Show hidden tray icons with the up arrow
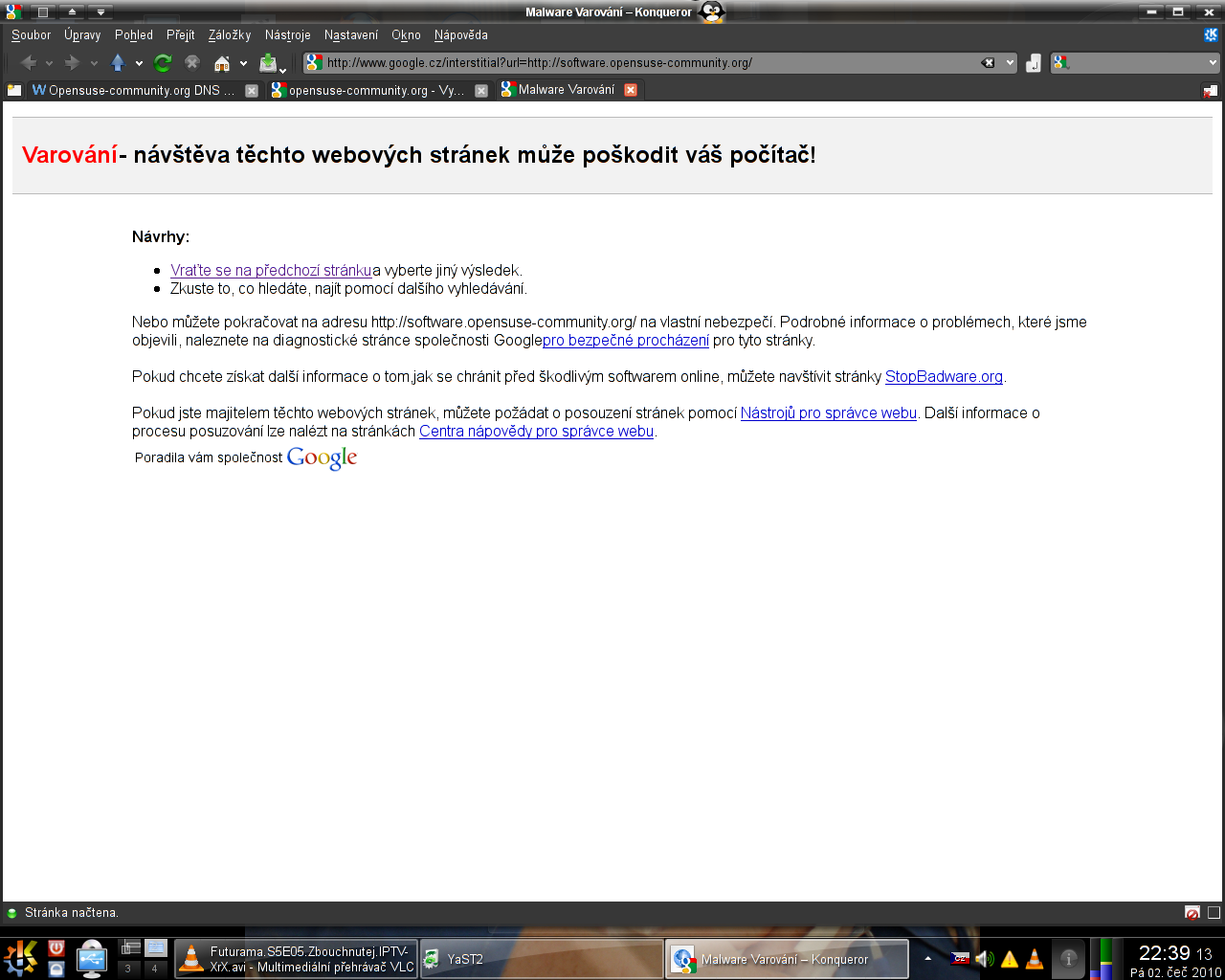 click(x=927, y=958)
